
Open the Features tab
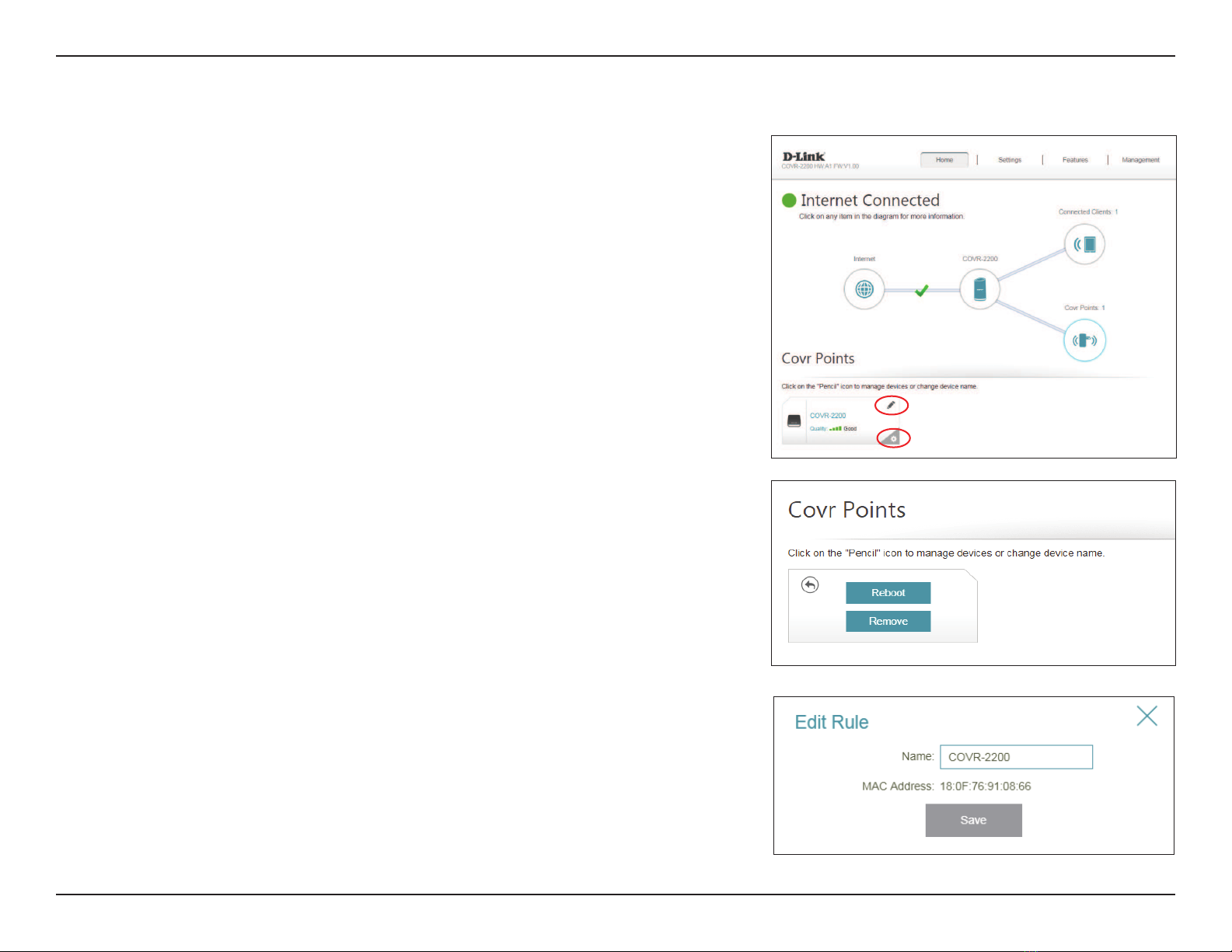click(x=1075, y=160)
